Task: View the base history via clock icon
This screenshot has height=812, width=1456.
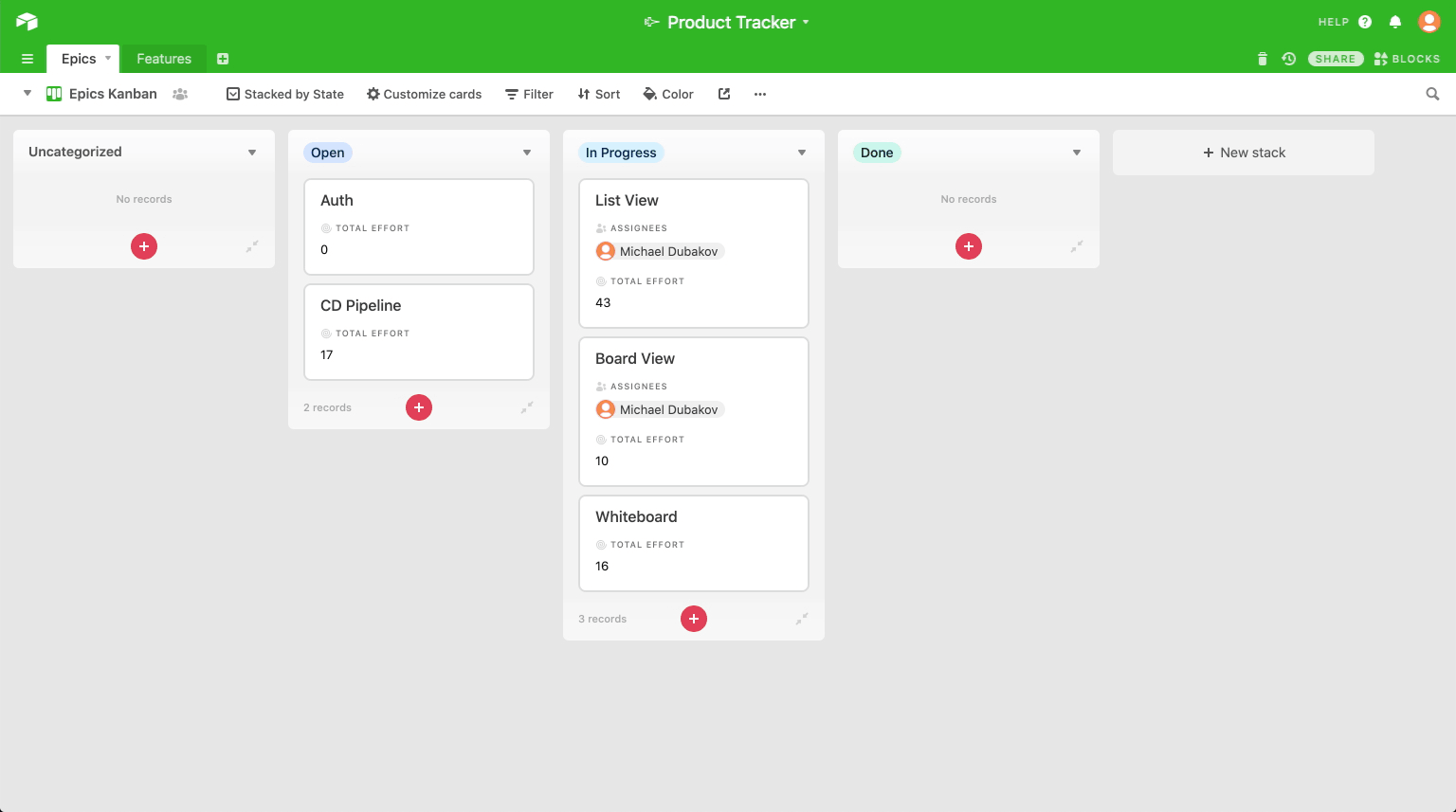Action: pyautogui.click(x=1288, y=59)
